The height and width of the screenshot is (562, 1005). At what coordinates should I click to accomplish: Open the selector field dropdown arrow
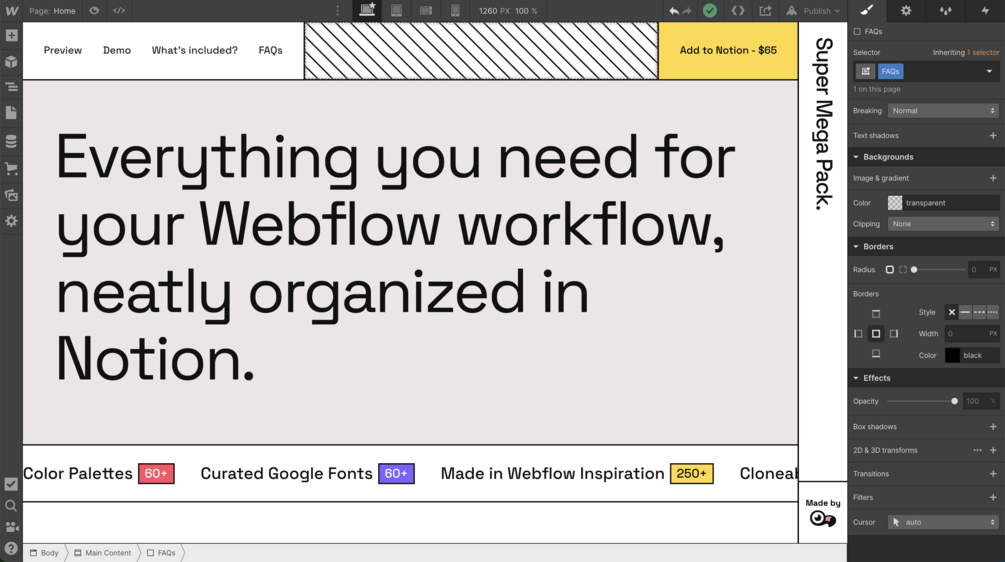tap(989, 71)
